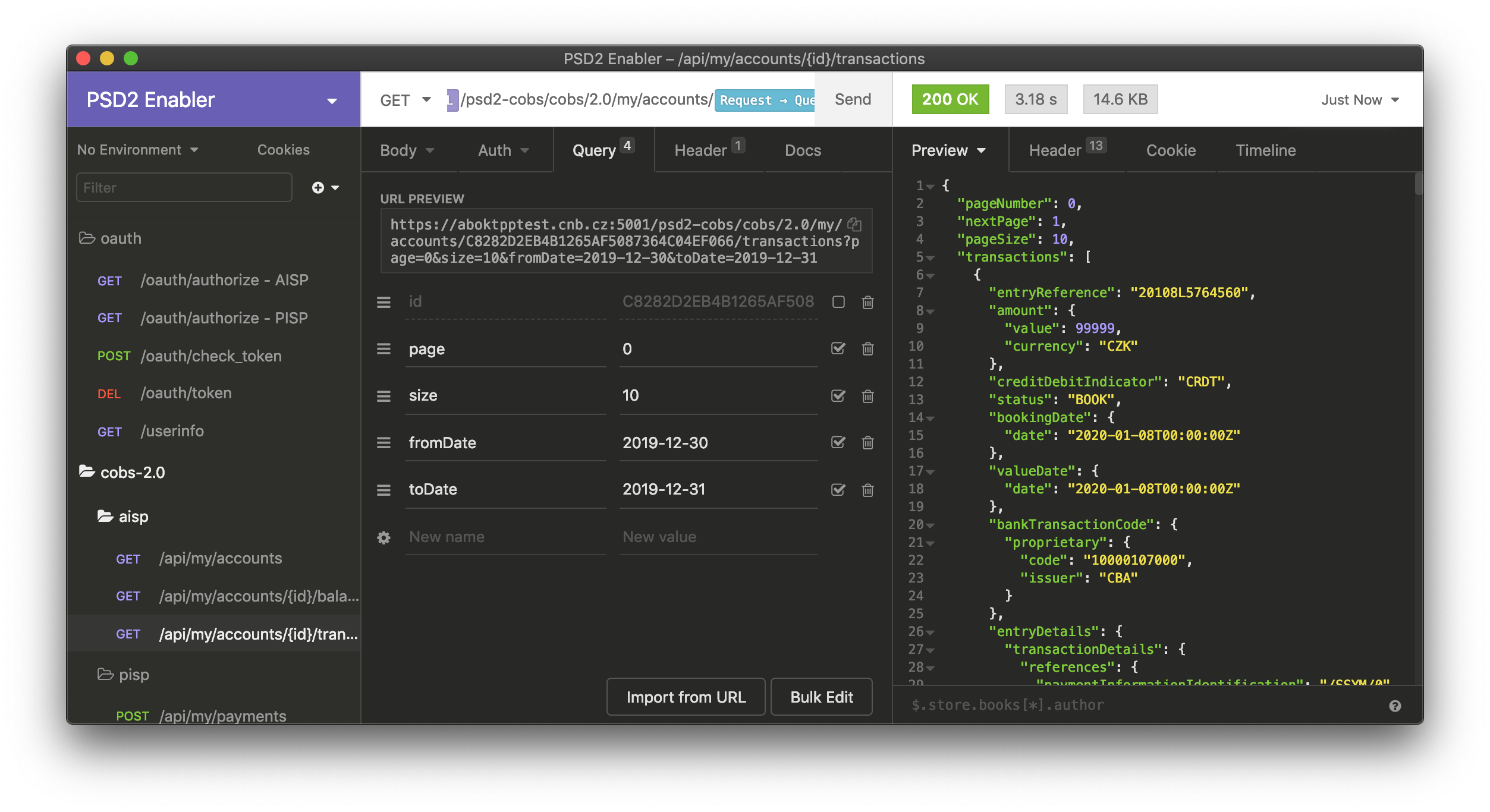Copy the URL preview with copy icon

click(x=854, y=224)
